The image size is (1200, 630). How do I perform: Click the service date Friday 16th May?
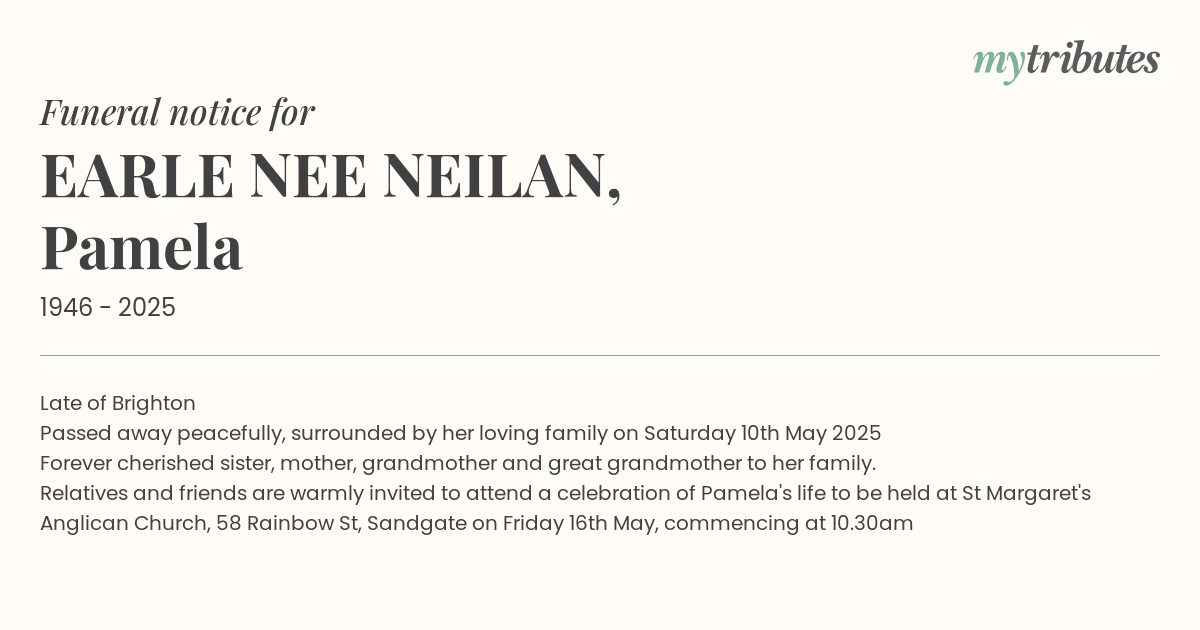(x=580, y=524)
